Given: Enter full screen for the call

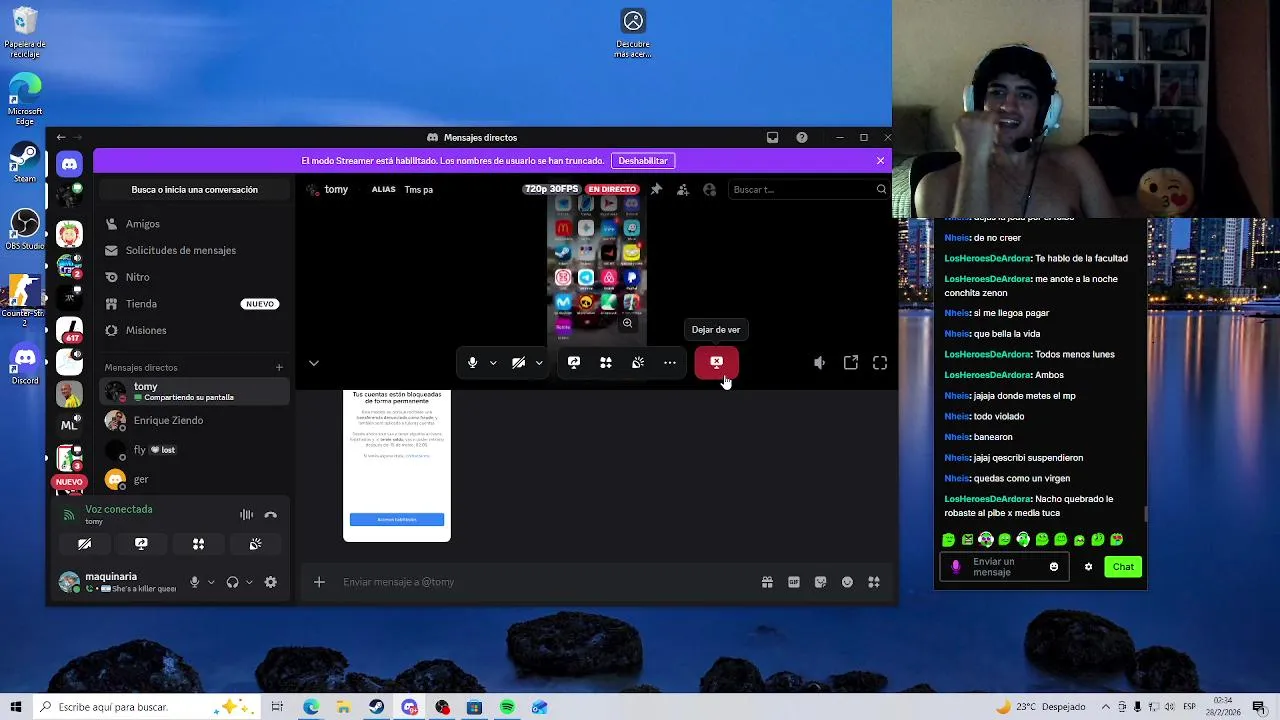Looking at the screenshot, I should [x=880, y=363].
